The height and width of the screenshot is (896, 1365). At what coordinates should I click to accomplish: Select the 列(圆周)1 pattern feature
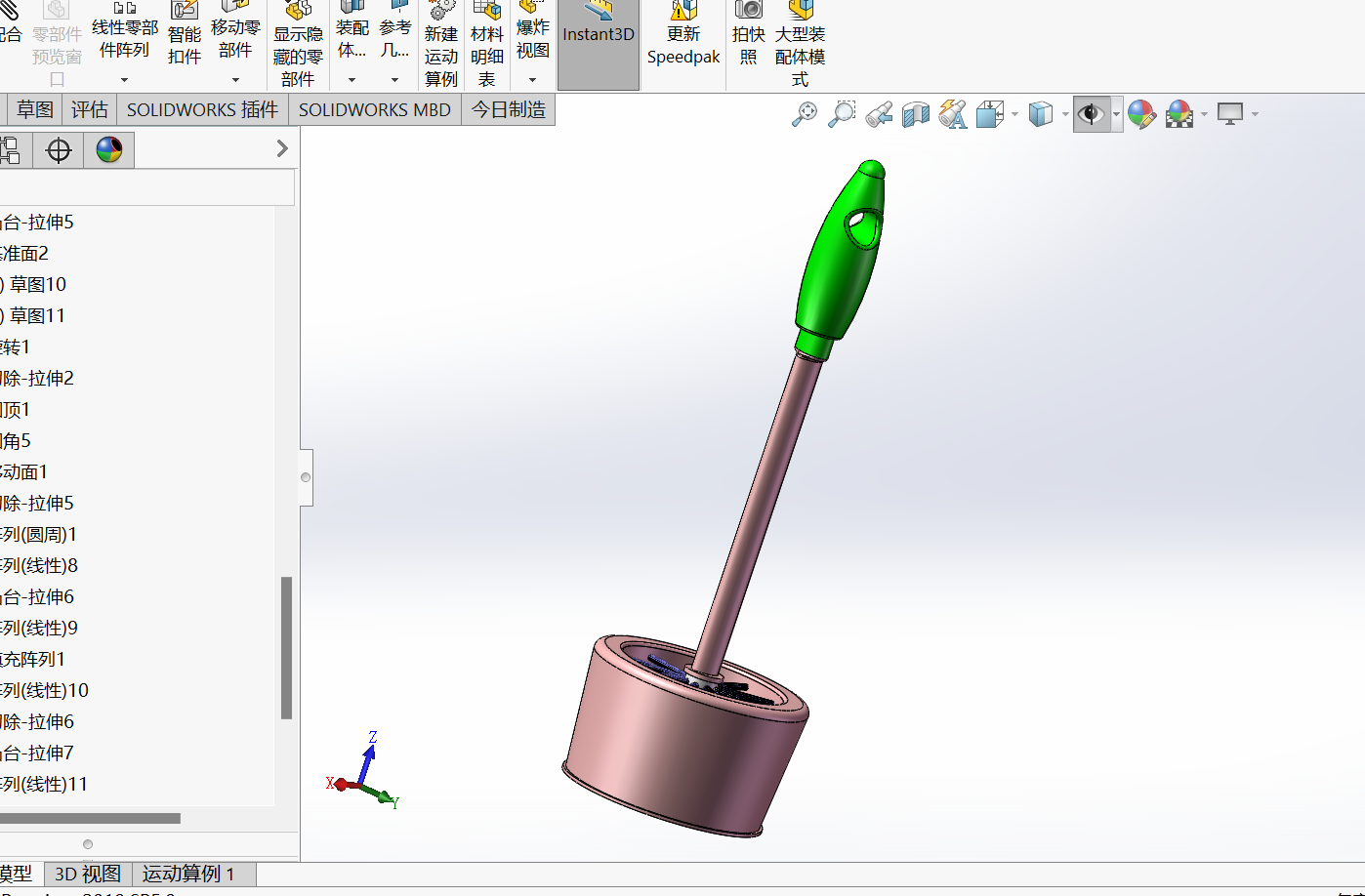click(x=39, y=534)
